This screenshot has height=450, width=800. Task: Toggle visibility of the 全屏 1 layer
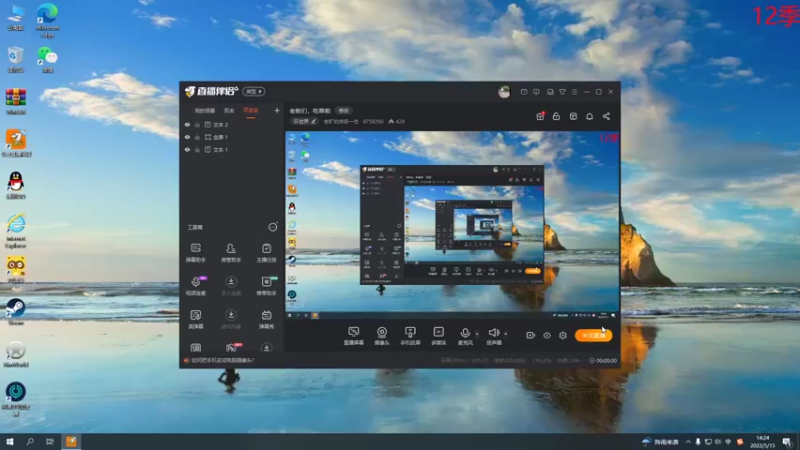tap(187, 137)
